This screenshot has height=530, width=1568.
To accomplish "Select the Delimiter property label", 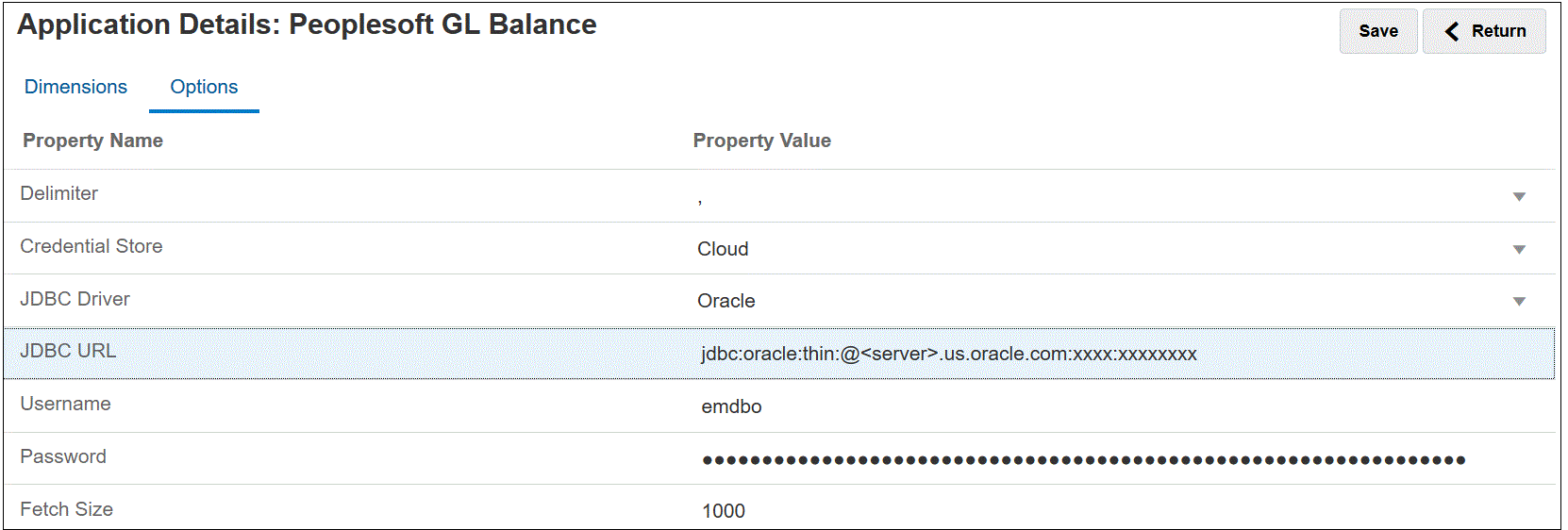I will coord(58,193).
